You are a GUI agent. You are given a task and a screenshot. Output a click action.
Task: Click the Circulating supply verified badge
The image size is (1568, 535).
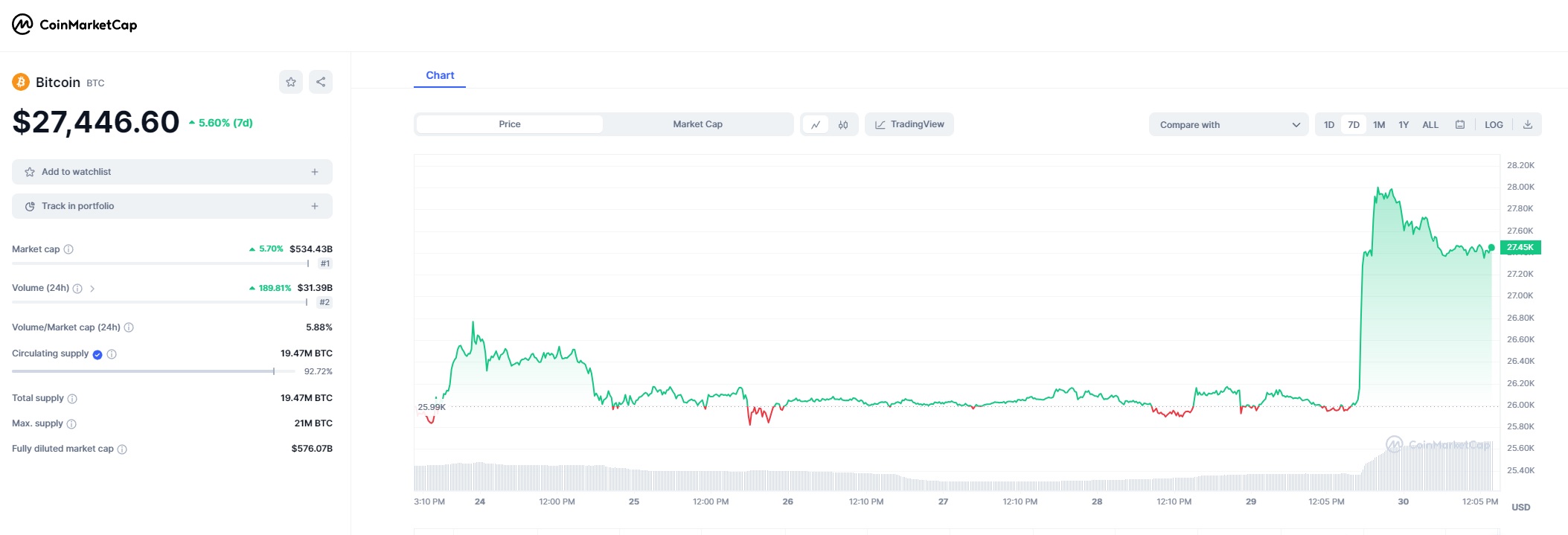pos(97,354)
